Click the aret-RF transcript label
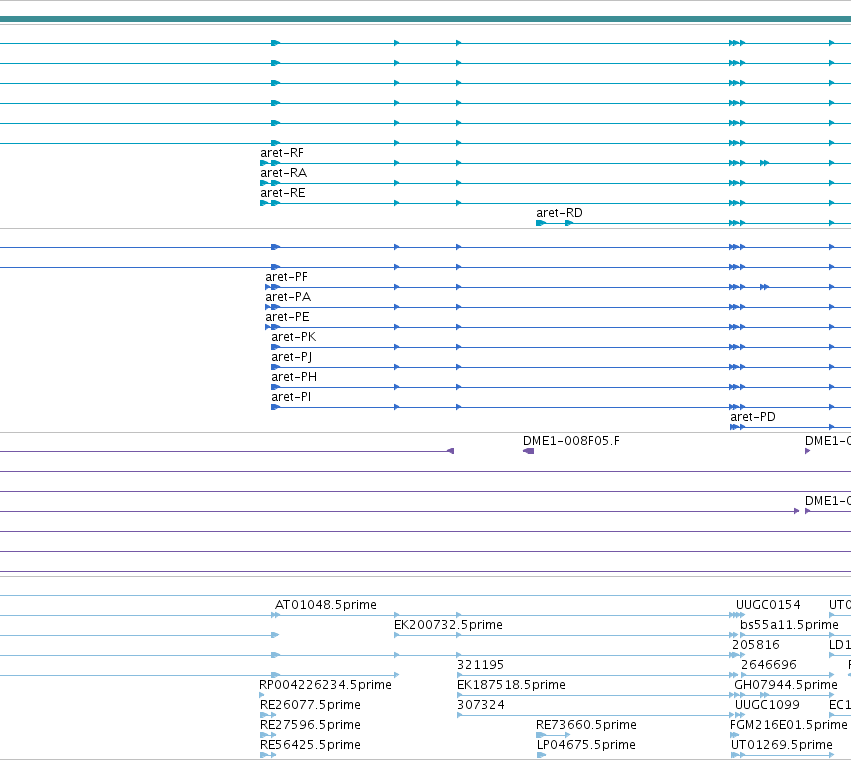Viewport: 851px width, 760px height. (282, 153)
